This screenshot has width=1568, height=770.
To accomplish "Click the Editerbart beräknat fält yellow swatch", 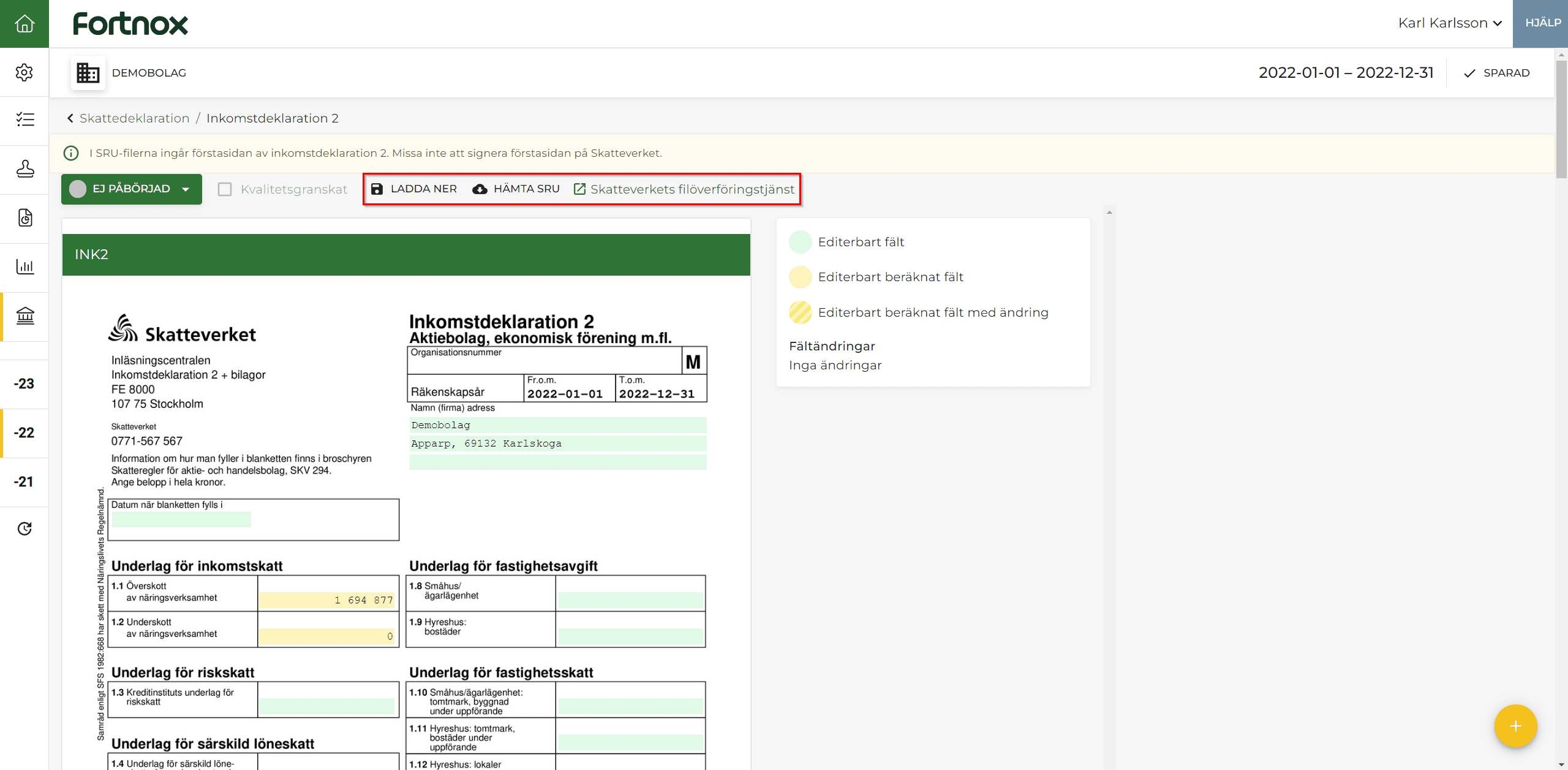I will (x=800, y=277).
